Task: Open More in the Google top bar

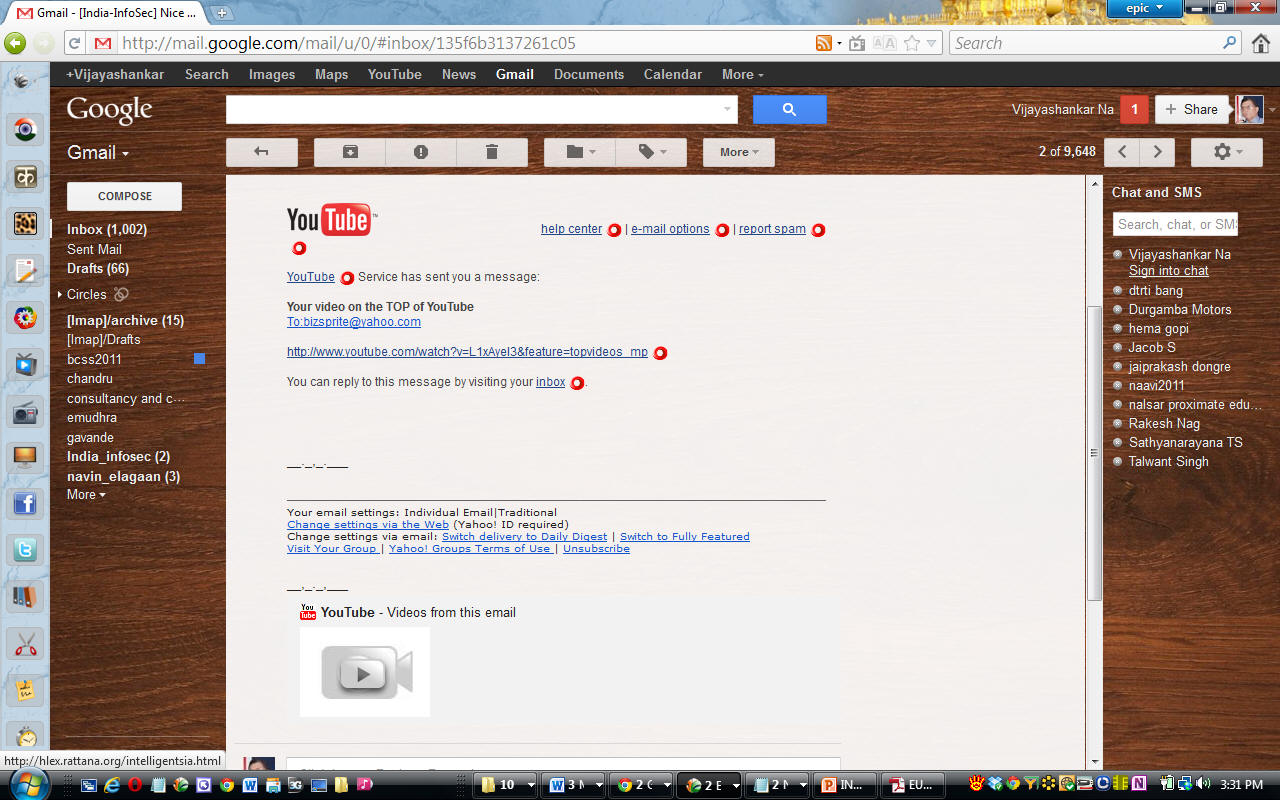Action: pos(743,75)
